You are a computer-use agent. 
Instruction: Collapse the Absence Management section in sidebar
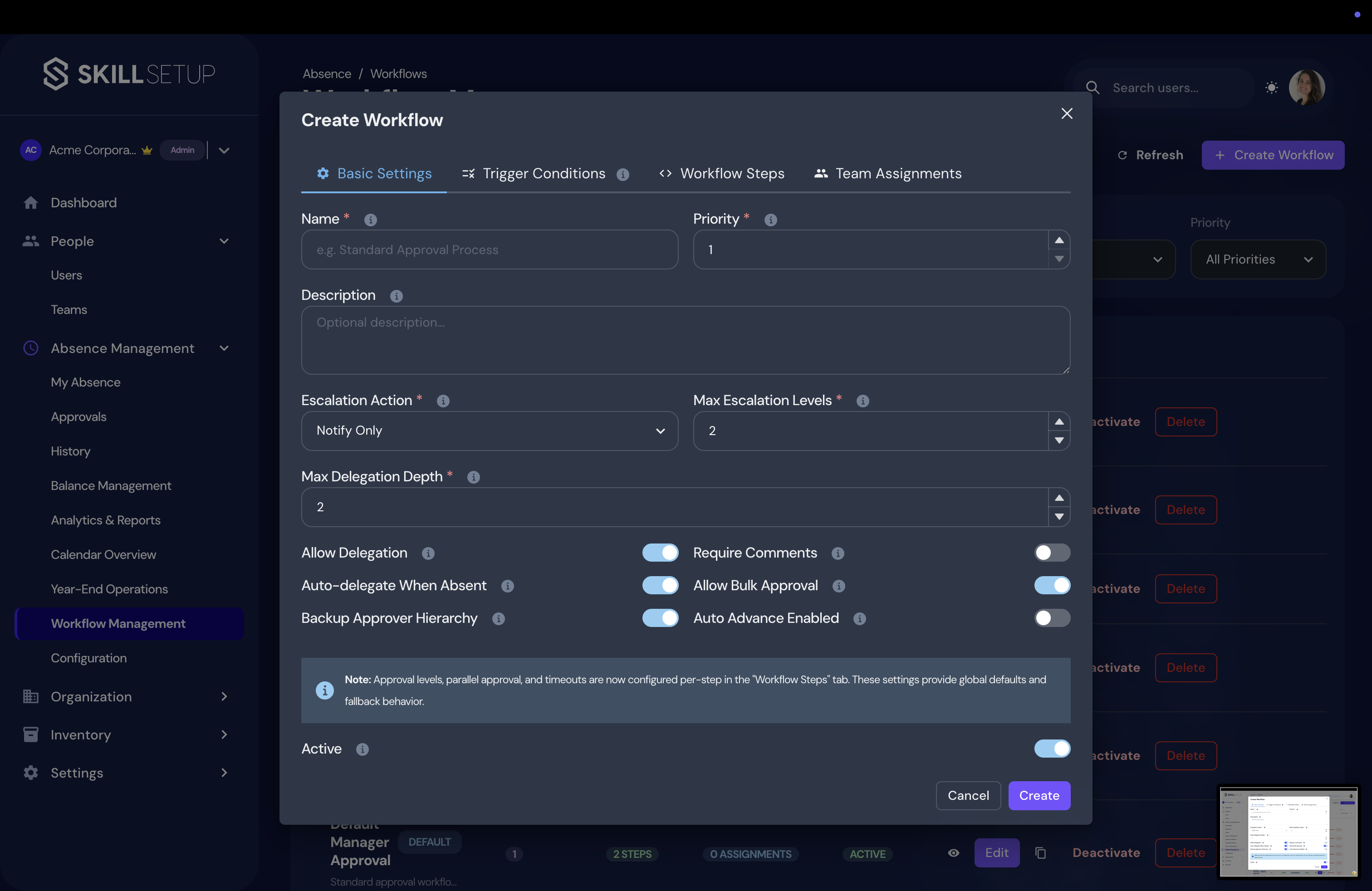pos(224,348)
